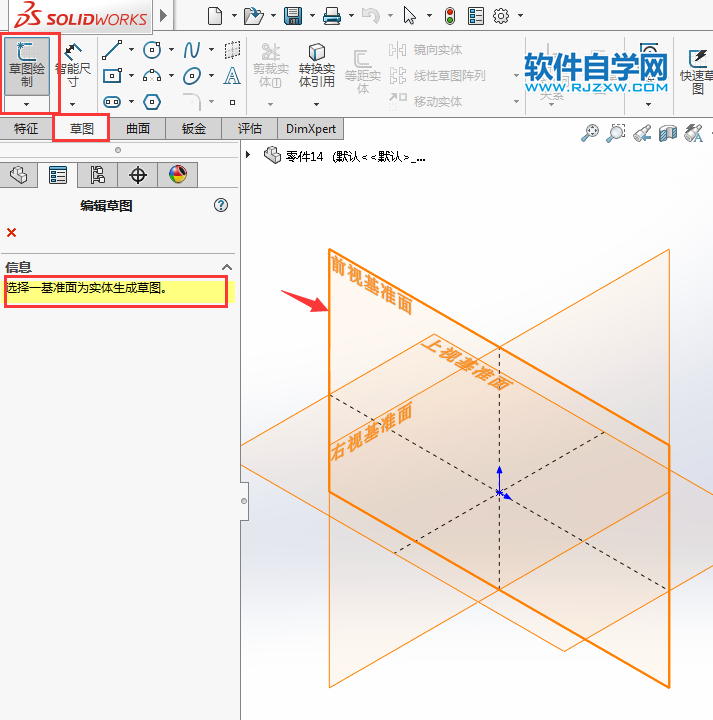
Task: Cancel the sketch with the red X
Action: (x=11, y=233)
